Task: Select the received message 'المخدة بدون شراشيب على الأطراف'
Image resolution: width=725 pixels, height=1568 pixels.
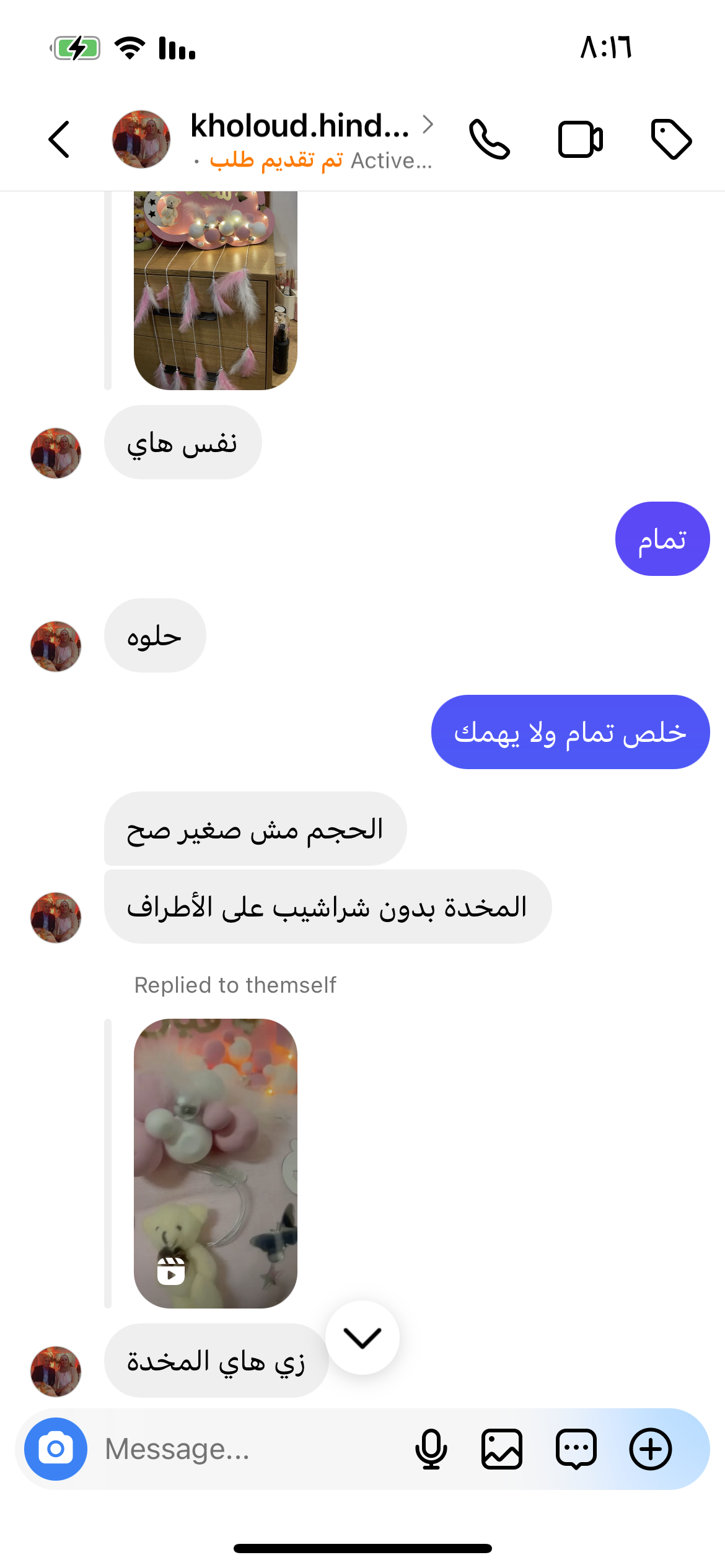Action: [328, 907]
